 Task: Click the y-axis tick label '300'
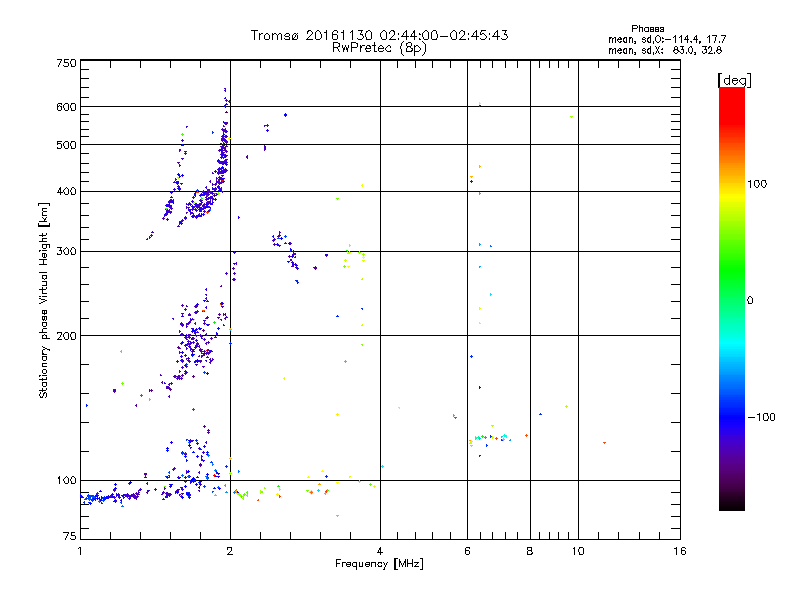pos(66,252)
